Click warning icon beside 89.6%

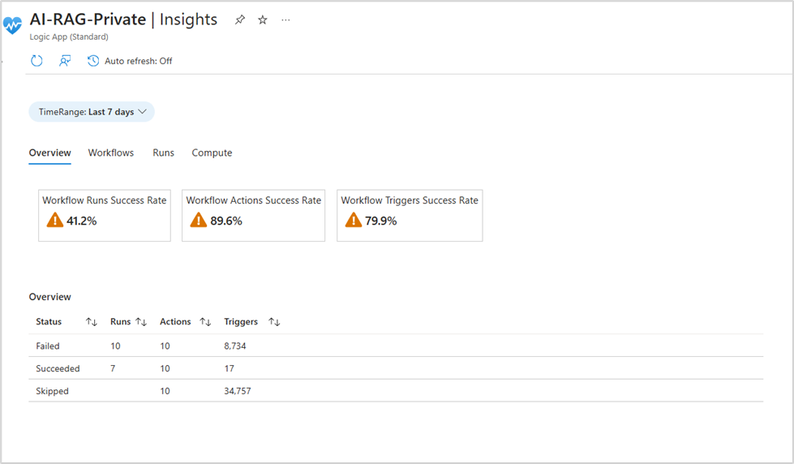(198, 220)
